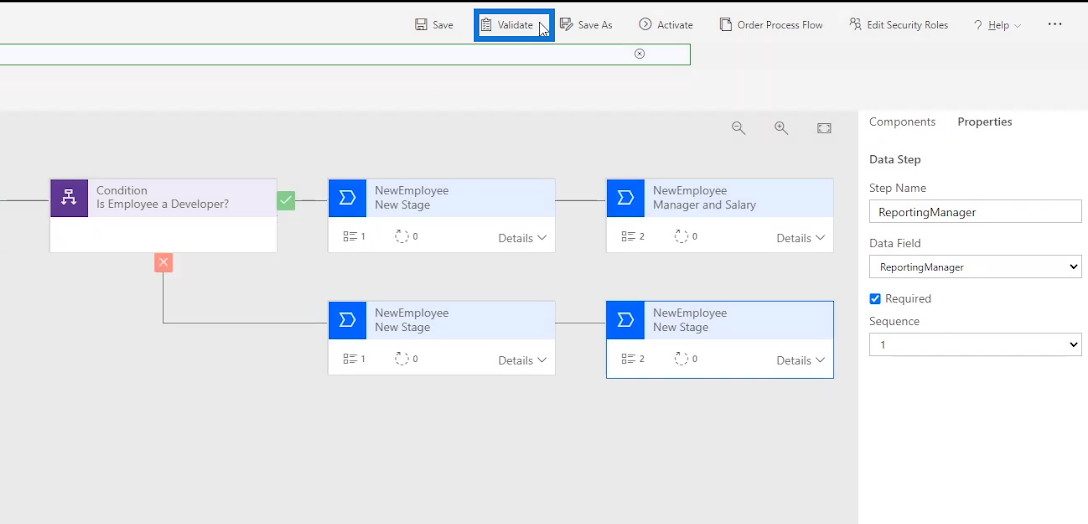Image resolution: width=1088 pixels, height=524 pixels.
Task: Click workflow count icon in bottom-left New Stage
Action: coord(402,359)
